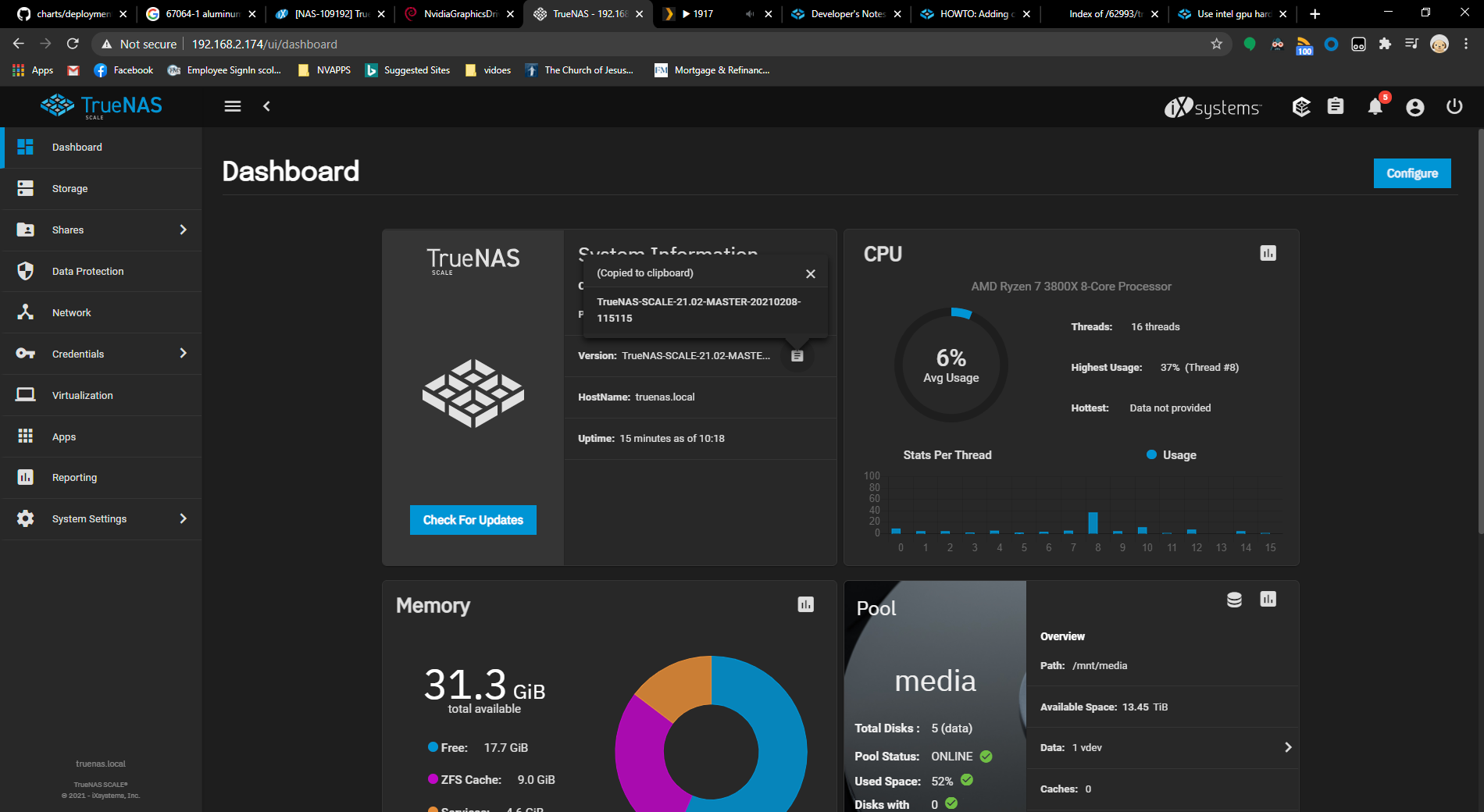Screen dimensions: 1484x812
Task: Click the memory donut chart
Action: point(711,734)
